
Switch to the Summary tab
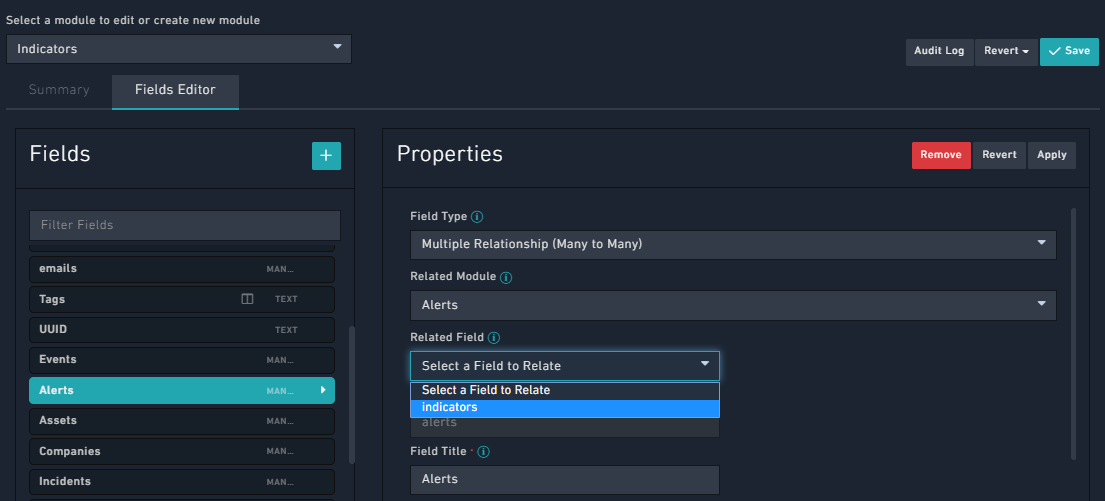59,90
